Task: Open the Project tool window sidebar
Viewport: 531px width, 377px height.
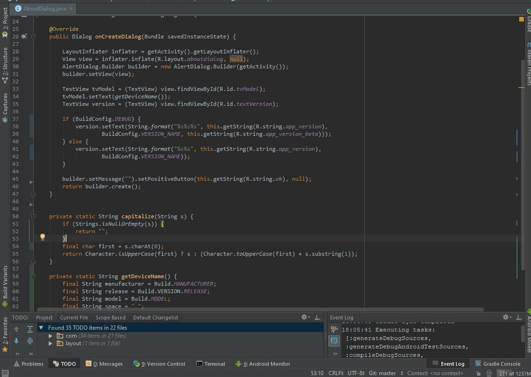Action: [5, 22]
